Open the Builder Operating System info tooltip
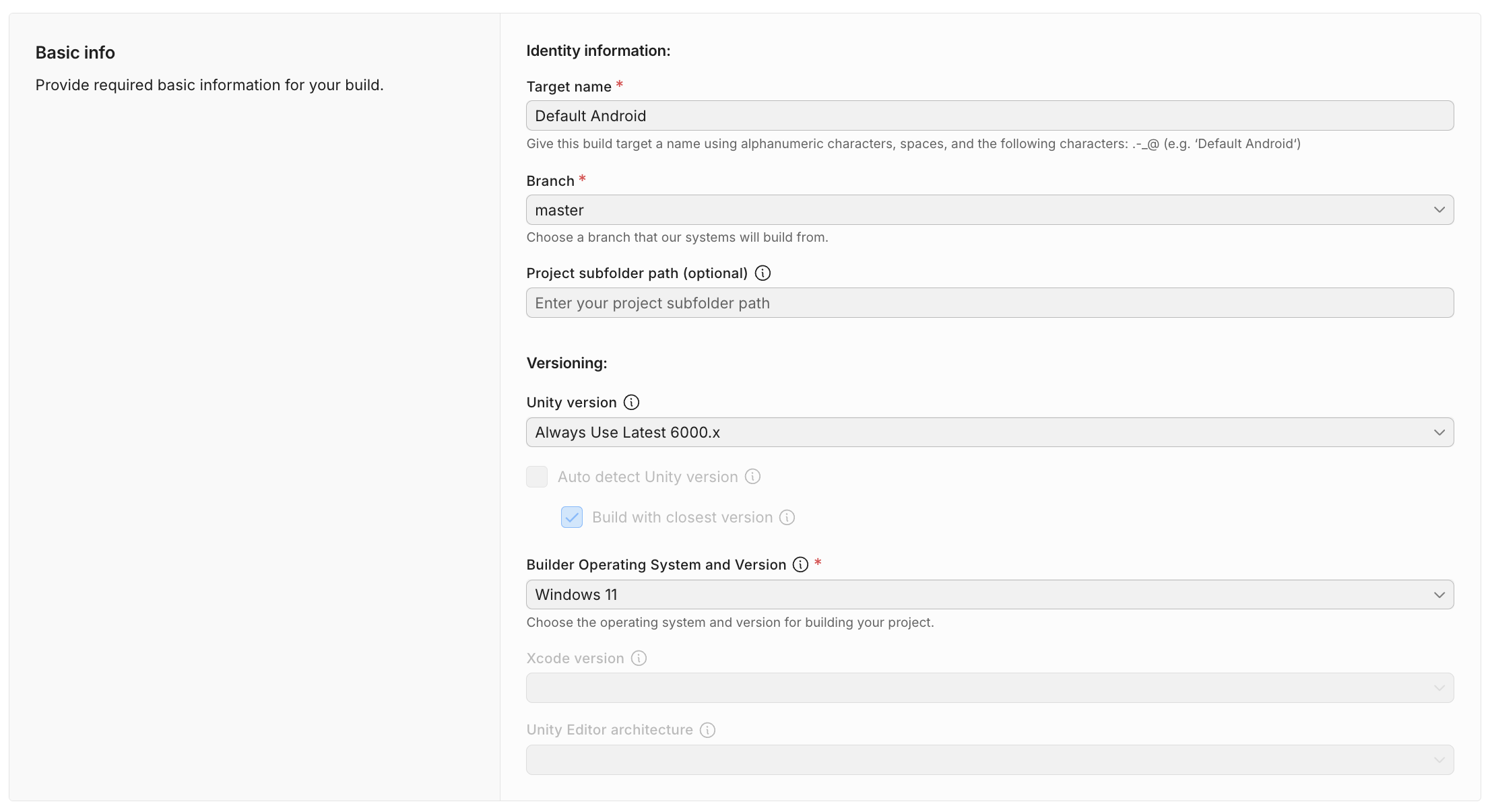Image resolution: width=1490 pixels, height=812 pixels. pyautogui.click(x=800, y=564)
